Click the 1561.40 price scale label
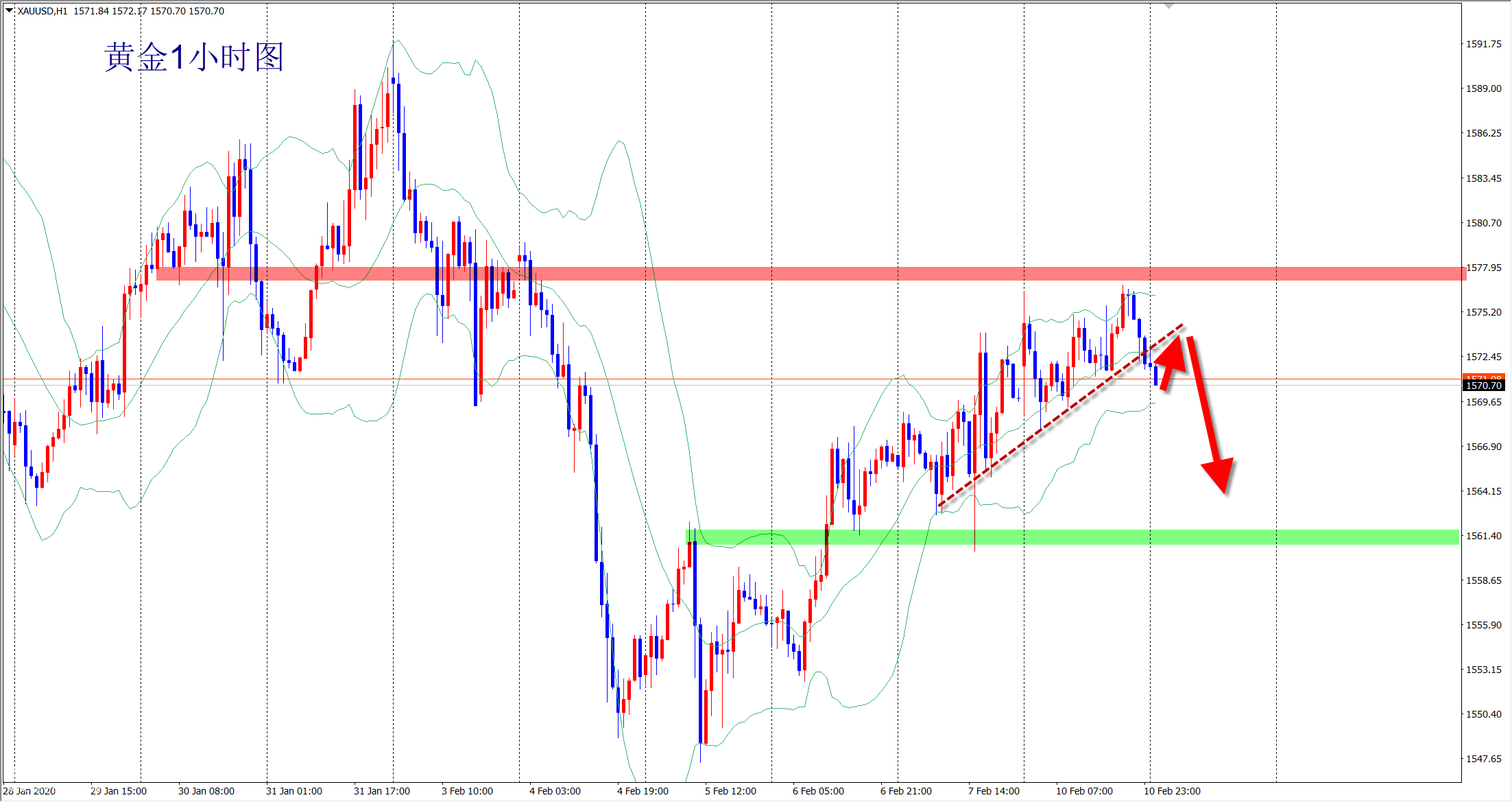Image resolution: width=1512 pixels, height=802 pixels. [x=1483, y=536]
